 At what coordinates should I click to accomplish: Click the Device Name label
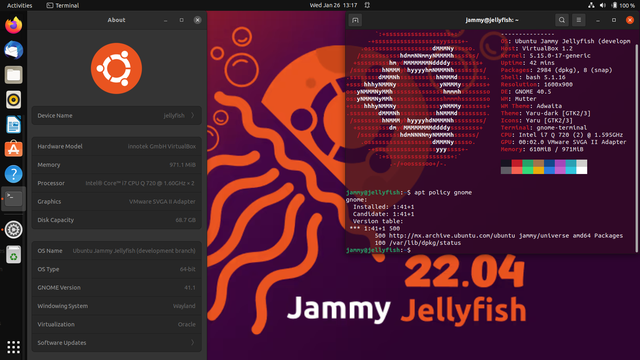[x=55, y=116]
